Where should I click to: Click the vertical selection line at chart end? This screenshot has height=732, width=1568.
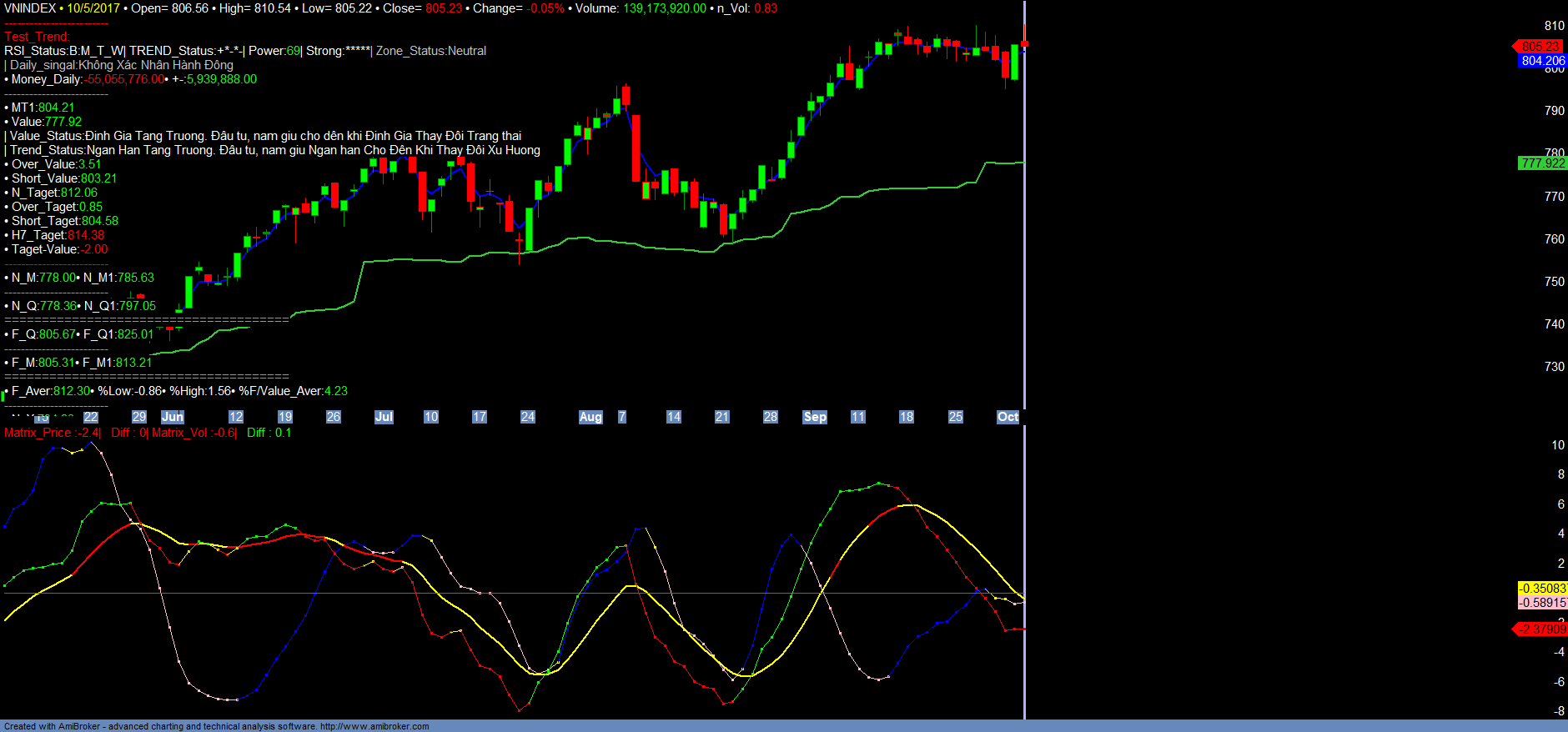click(1024, 250)
